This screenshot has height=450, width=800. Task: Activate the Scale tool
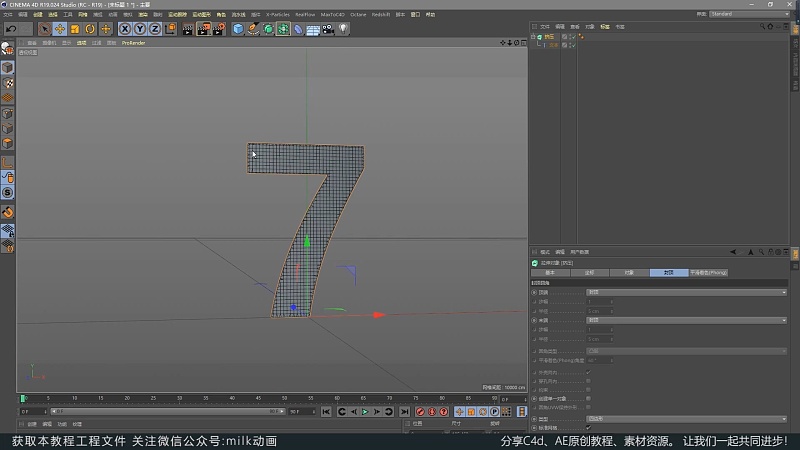(75, 29)
